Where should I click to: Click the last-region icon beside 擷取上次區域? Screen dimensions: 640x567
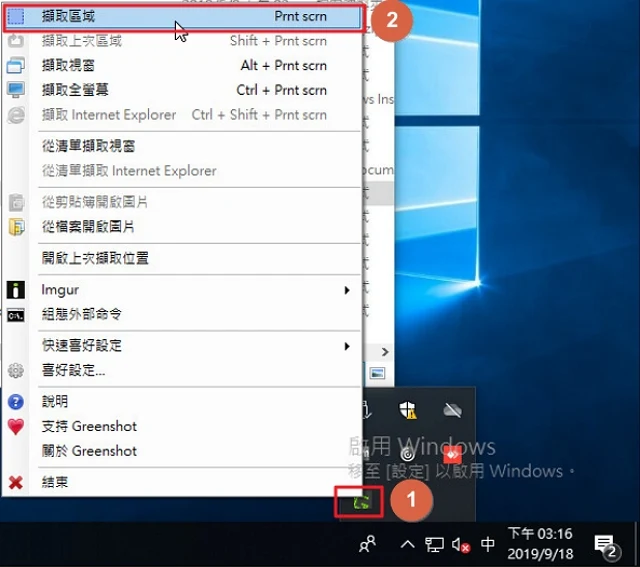pyautogui.click(x=16, y=41)
